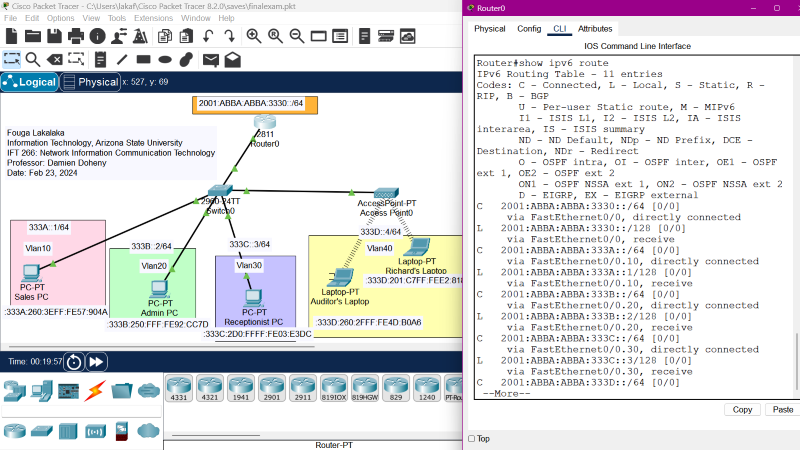Click the Paste clipboard icon in main toolbar

pos(186,36)
